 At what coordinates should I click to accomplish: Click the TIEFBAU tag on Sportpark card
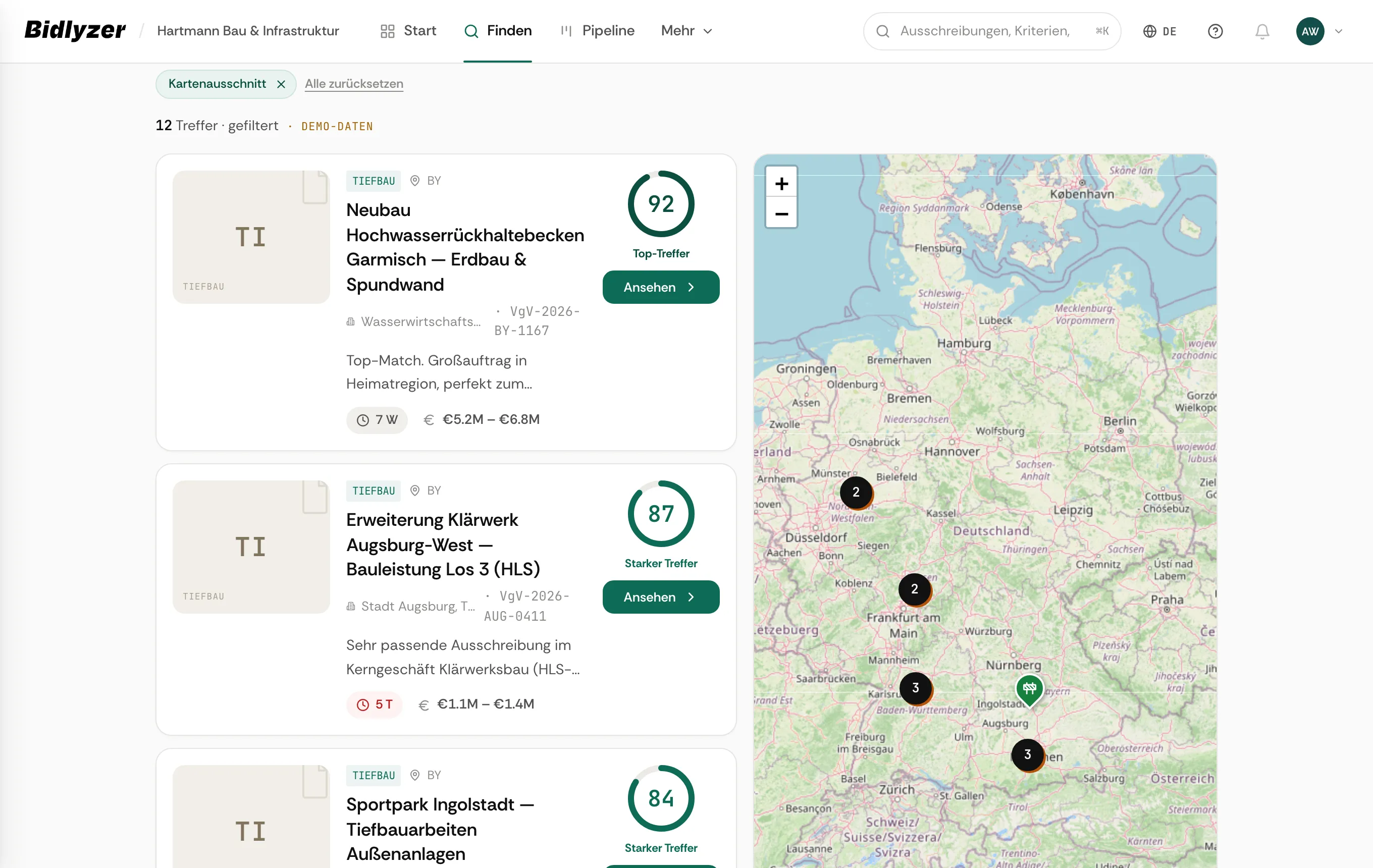373,775
